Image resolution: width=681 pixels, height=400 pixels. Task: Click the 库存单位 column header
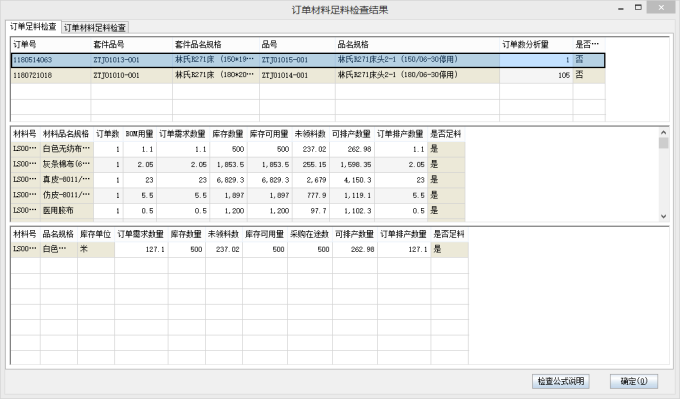(96, 235)
